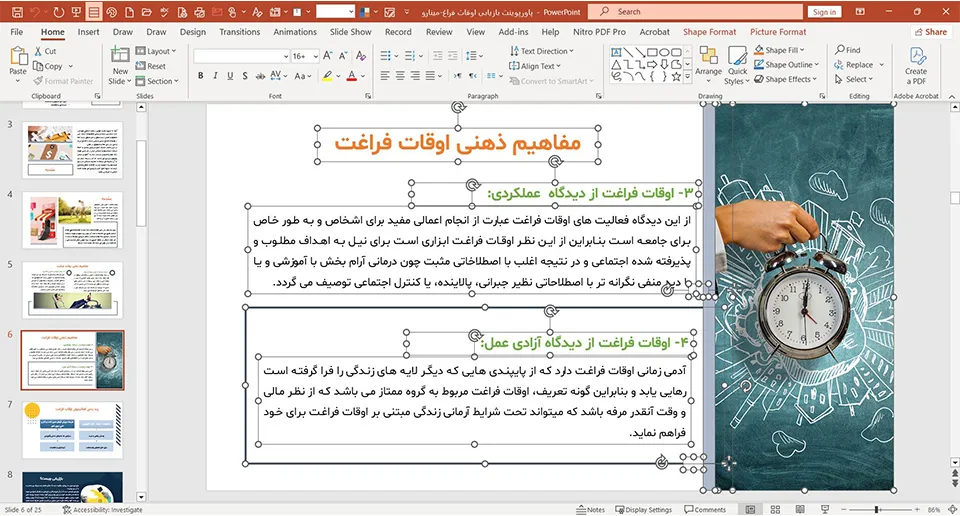
Task: Click the Notes button in status bar
Action: tap(591, 509)
